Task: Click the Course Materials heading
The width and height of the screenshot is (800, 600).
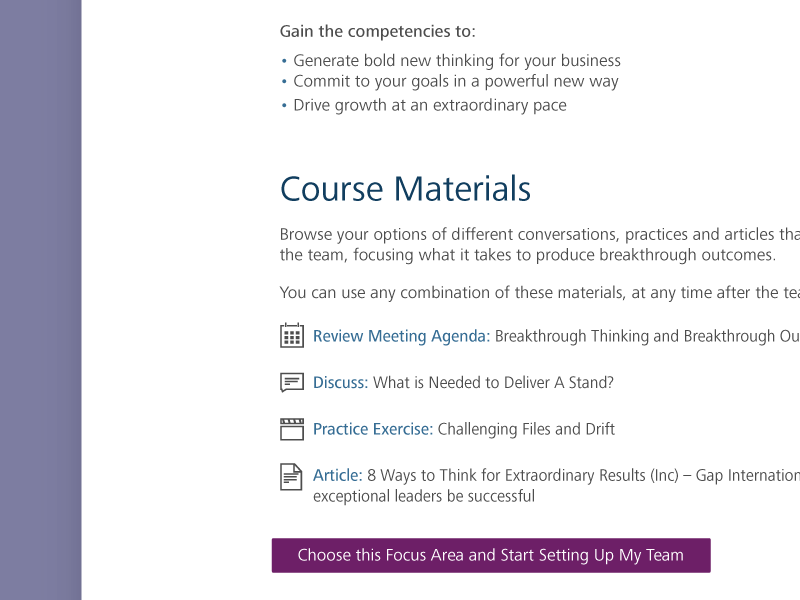Action: tap(405, 189)
